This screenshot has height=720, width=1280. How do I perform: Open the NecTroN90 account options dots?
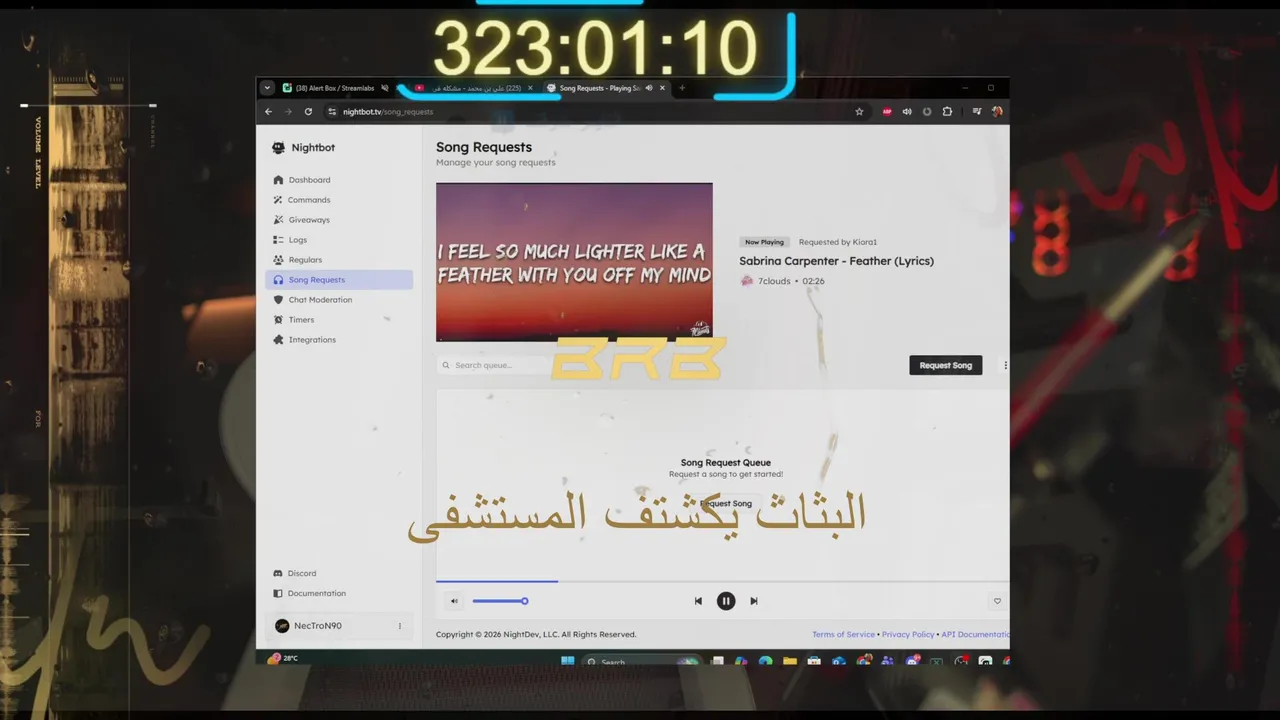[399, 626]
